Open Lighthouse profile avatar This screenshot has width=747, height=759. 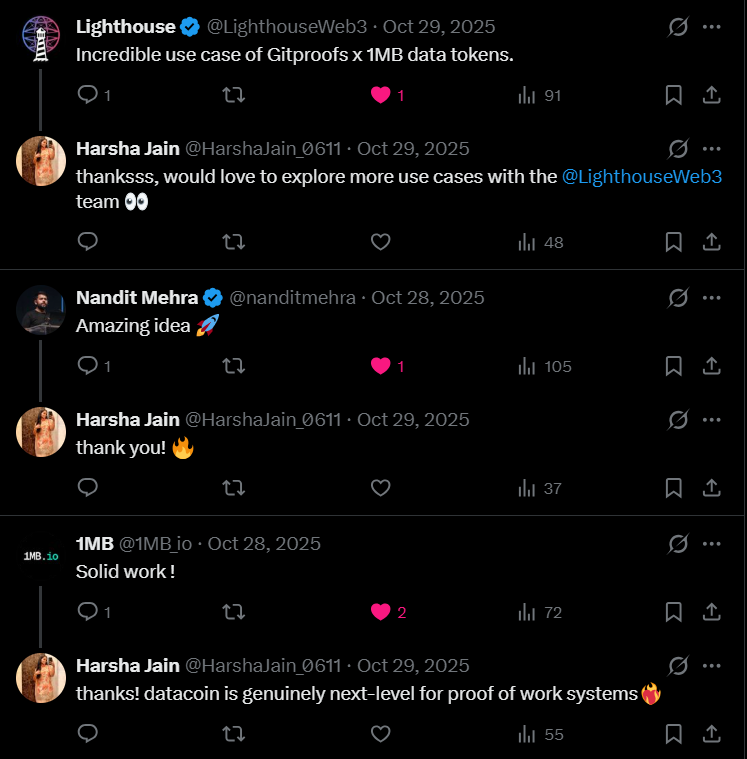coord(41,39)
